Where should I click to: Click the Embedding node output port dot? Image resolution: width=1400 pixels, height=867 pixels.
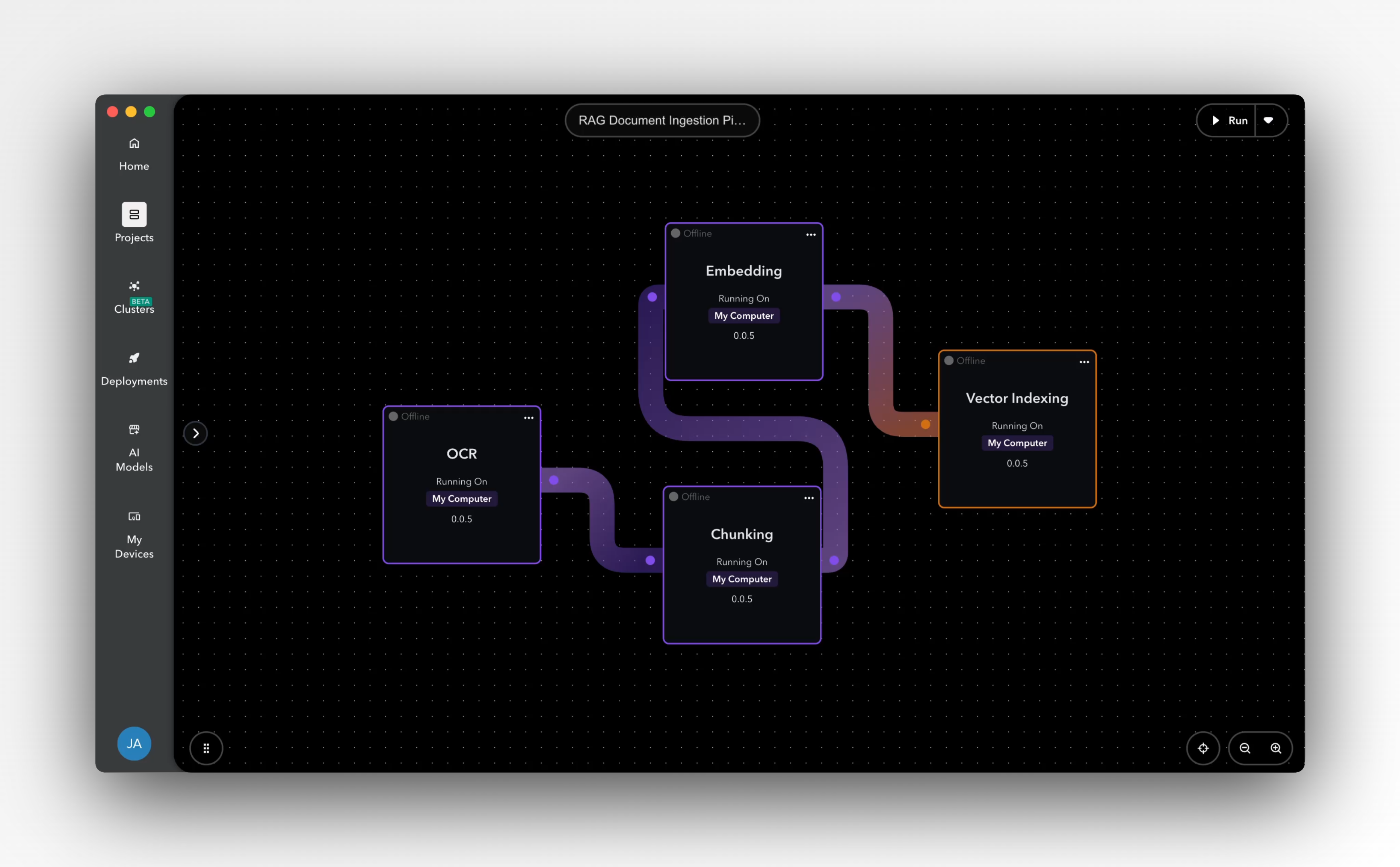pos(836,297)
